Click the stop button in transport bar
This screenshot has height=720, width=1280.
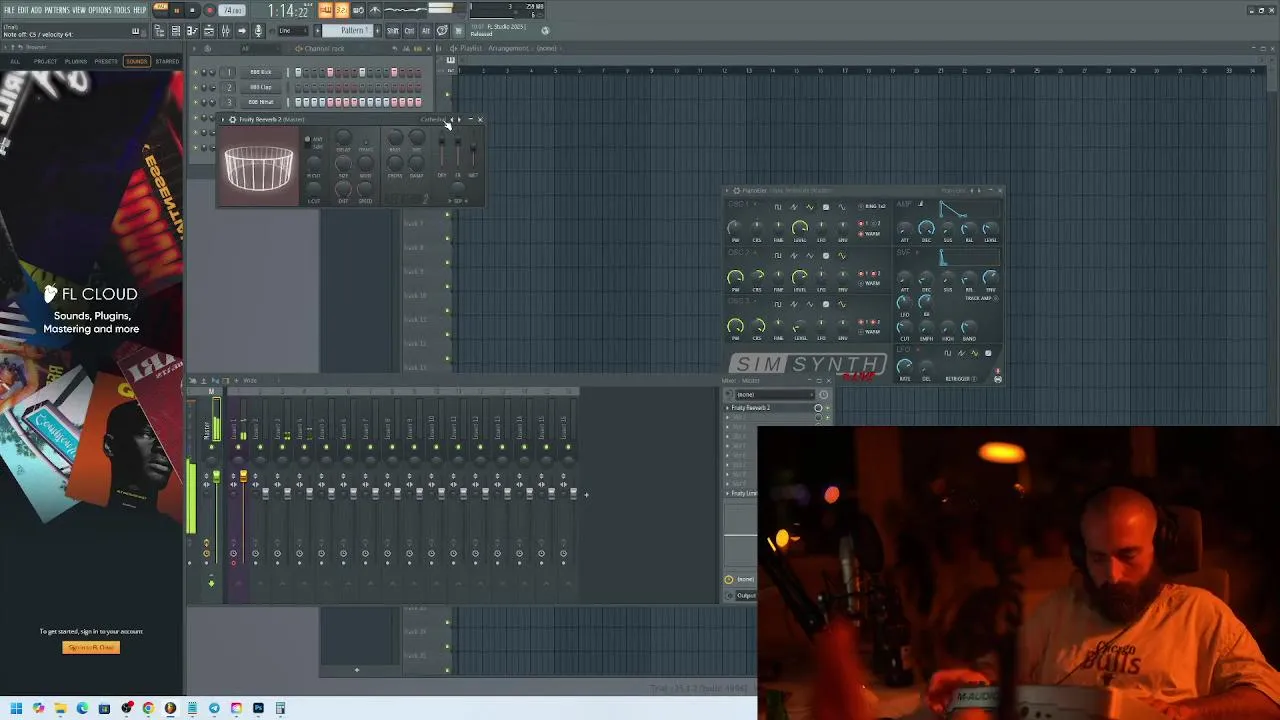pos(192,10)
